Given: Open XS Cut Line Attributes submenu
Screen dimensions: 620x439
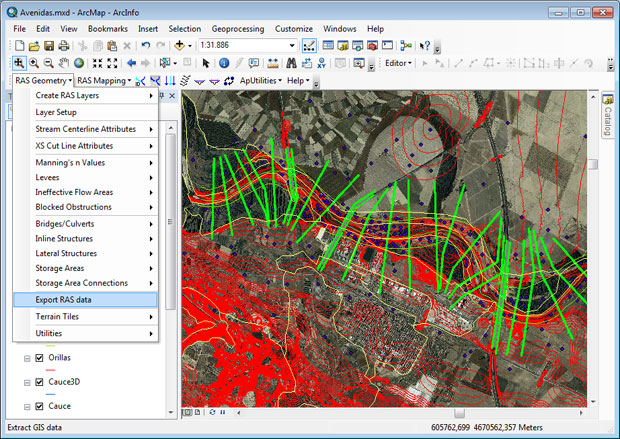Looking at the screenshot, I should 85,146.
